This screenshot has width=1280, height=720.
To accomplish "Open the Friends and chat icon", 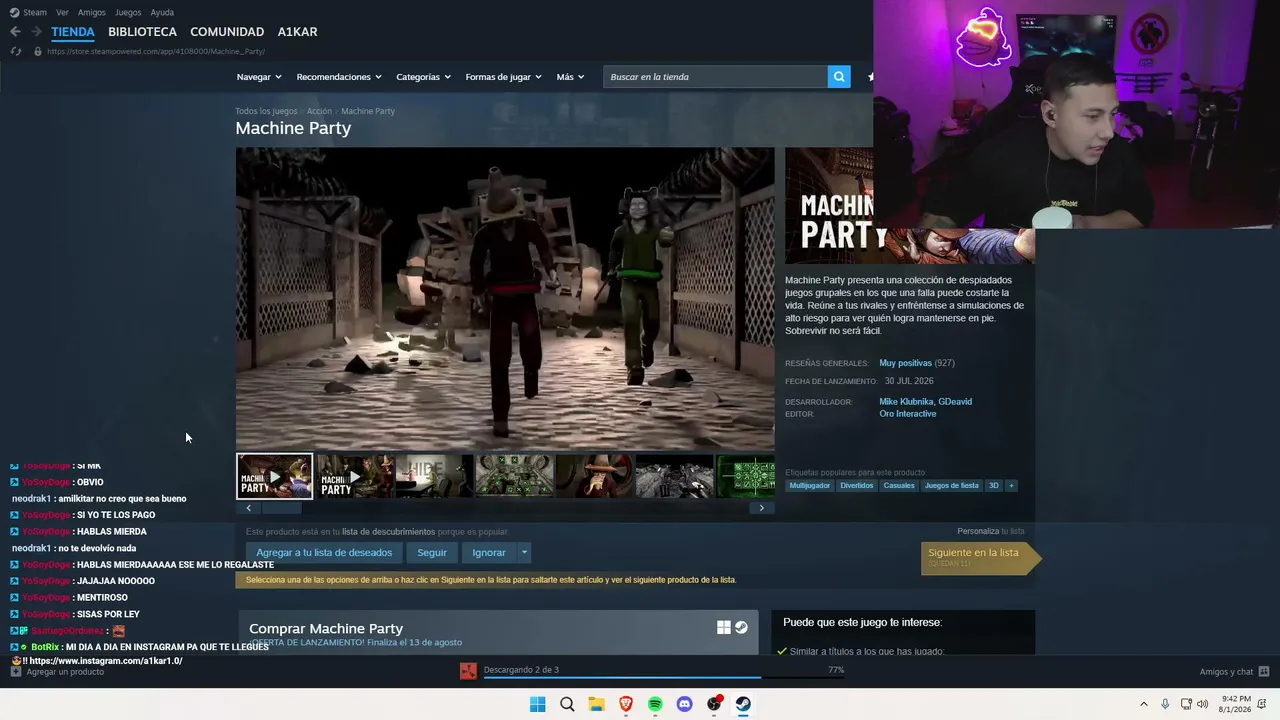I will pyautogui.click(x=1264, y=672).
